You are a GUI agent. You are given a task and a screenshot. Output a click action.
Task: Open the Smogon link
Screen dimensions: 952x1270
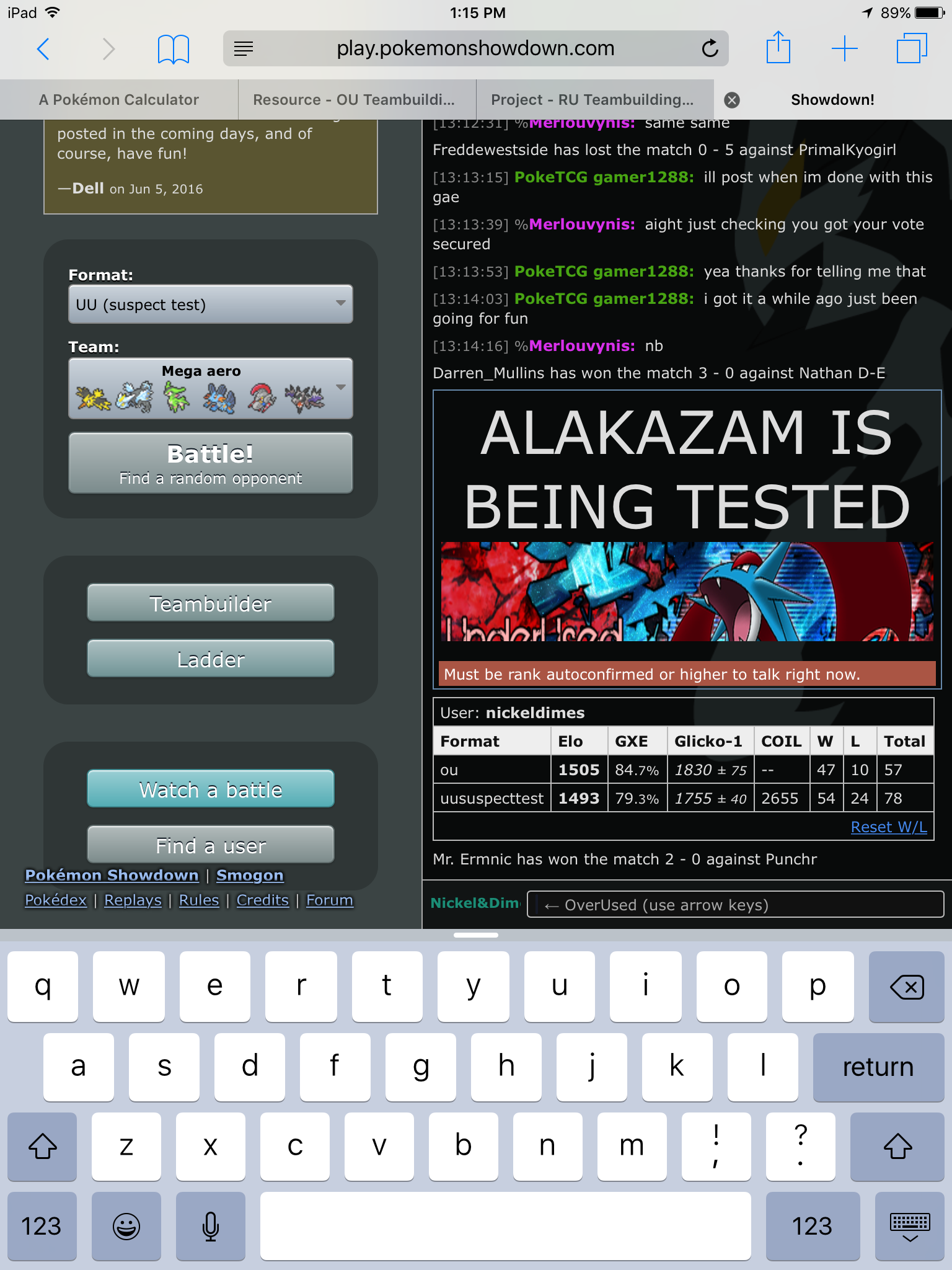coord(250,875)
